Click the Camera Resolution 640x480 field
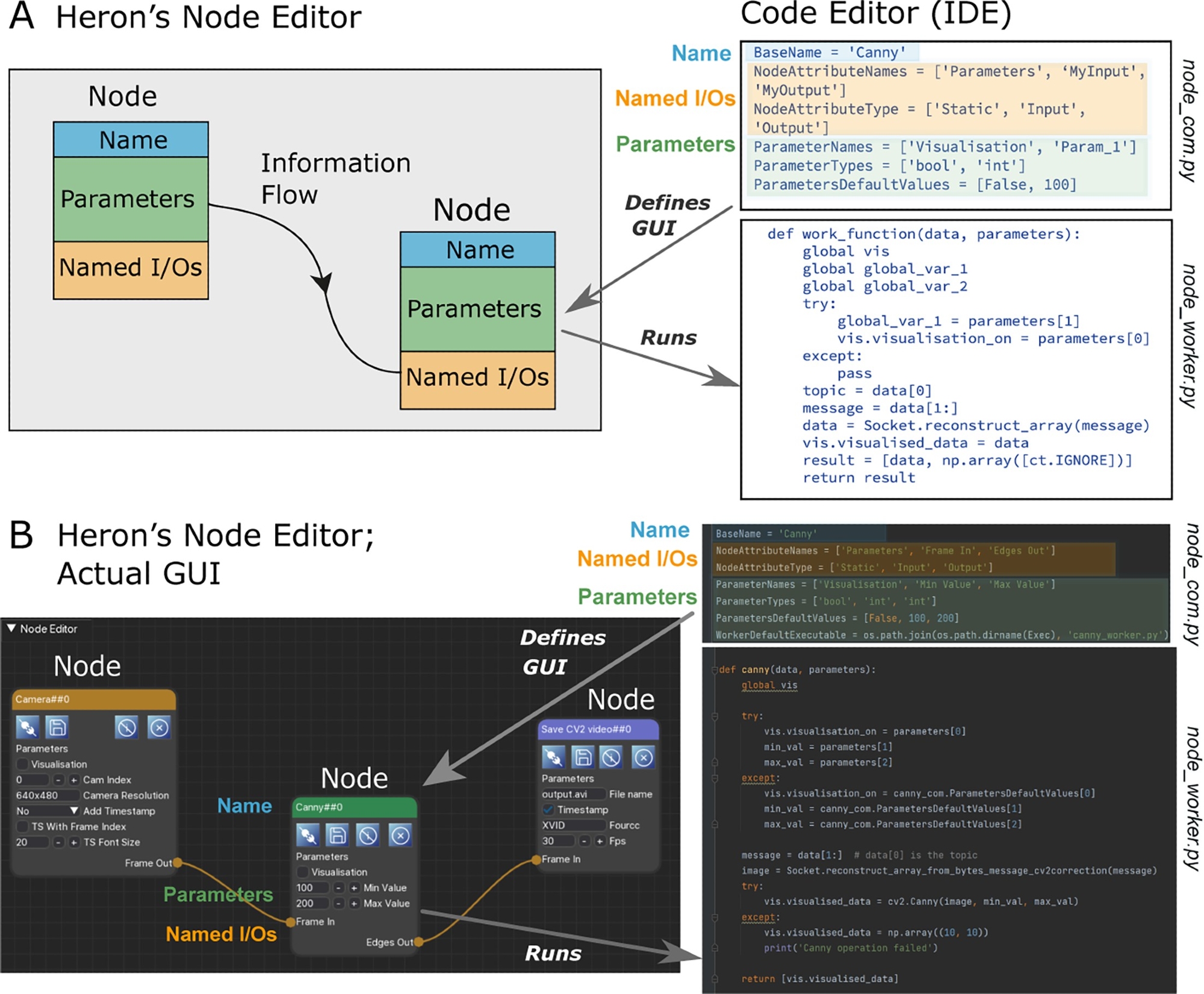 click(x=46, y=795)
